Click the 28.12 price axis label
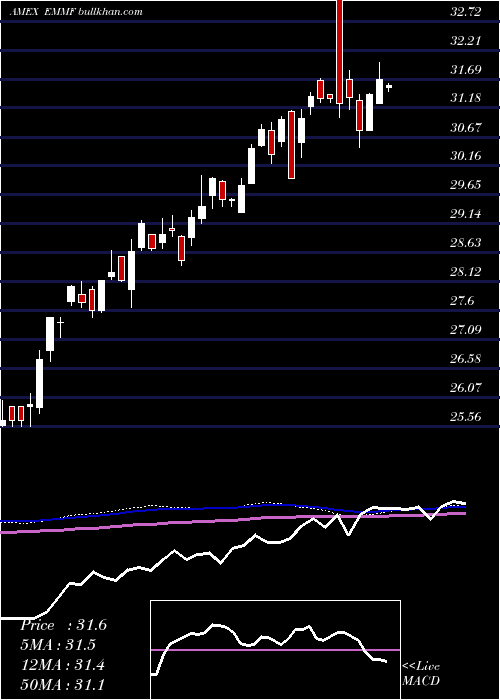Screen dimensions: 500x700 [466, 272]
